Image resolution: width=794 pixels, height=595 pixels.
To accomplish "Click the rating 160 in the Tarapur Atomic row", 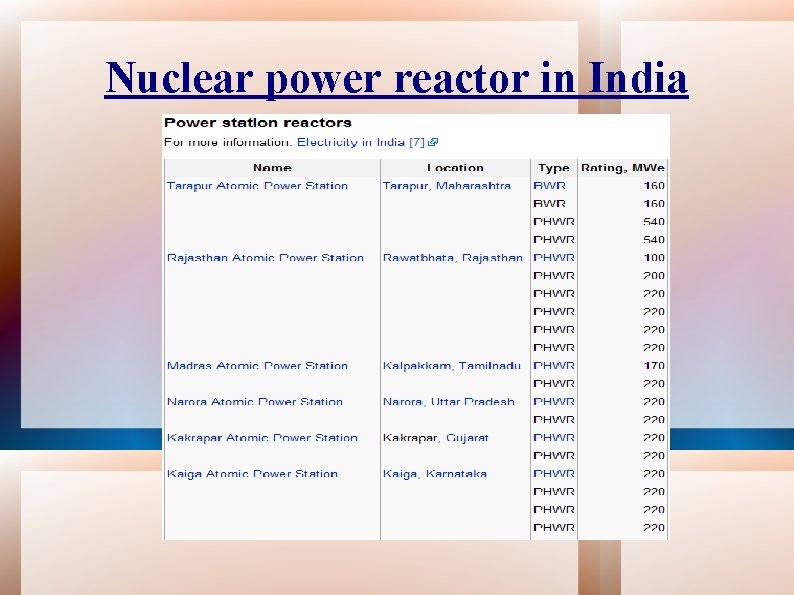I will (654, 186).
